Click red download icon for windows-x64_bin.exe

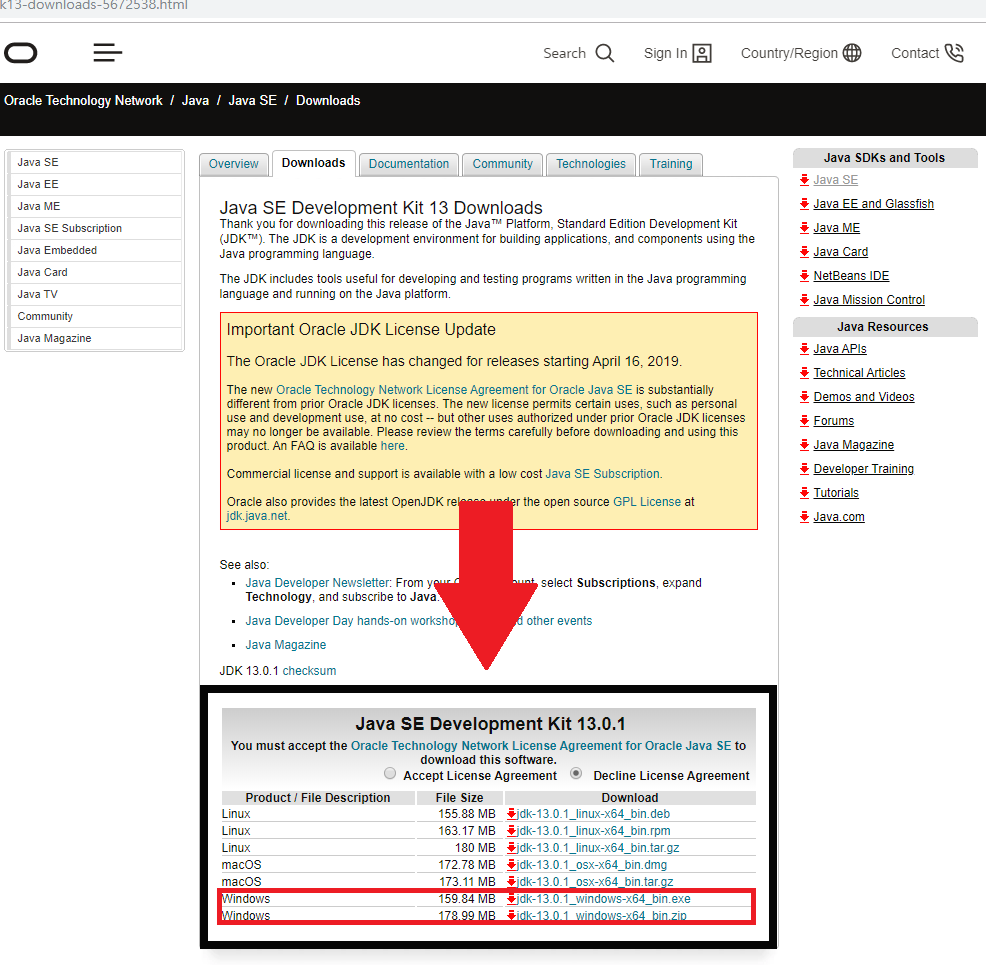coord(511,899)
